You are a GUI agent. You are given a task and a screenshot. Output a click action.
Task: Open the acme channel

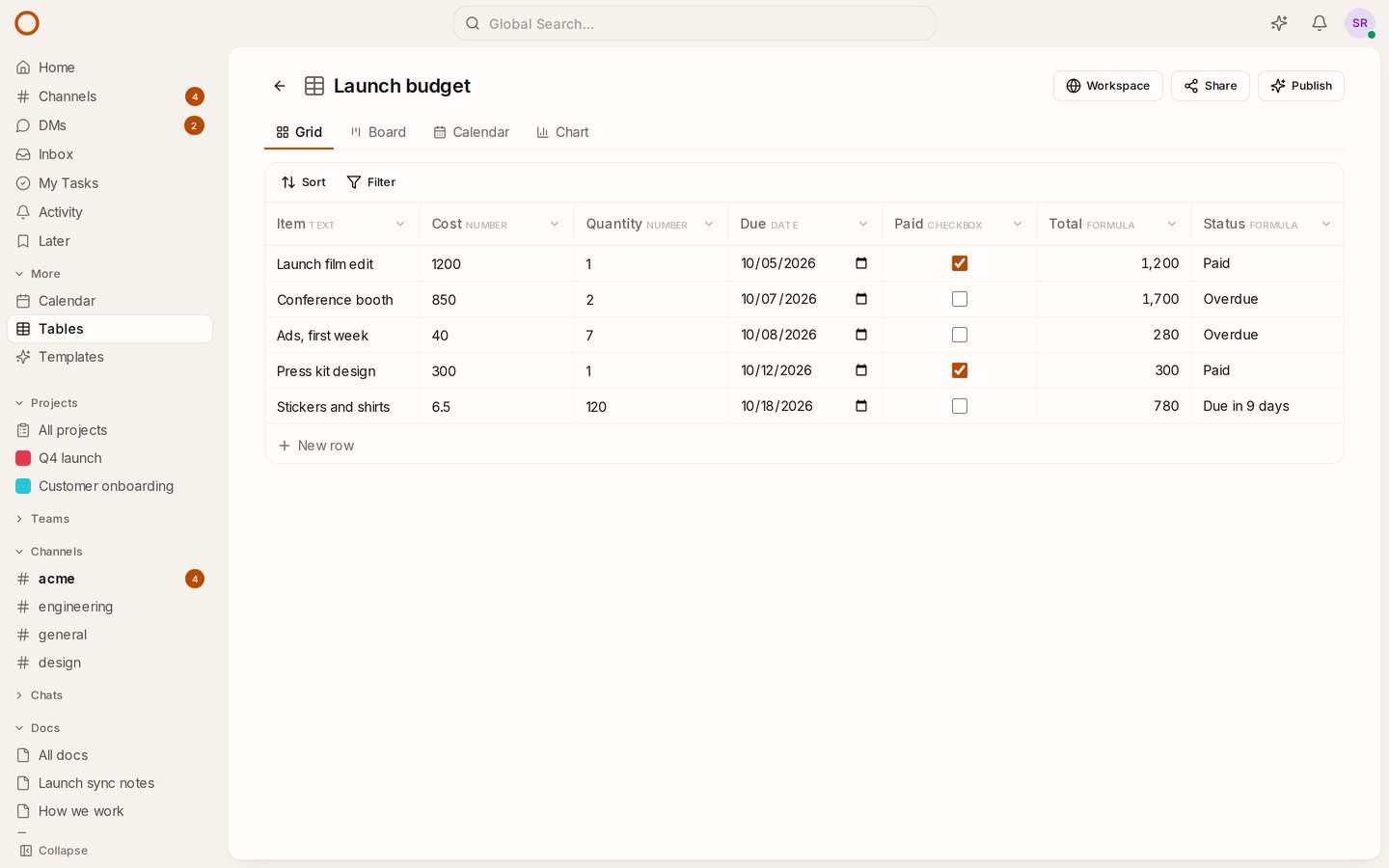(x=110, y=579)
